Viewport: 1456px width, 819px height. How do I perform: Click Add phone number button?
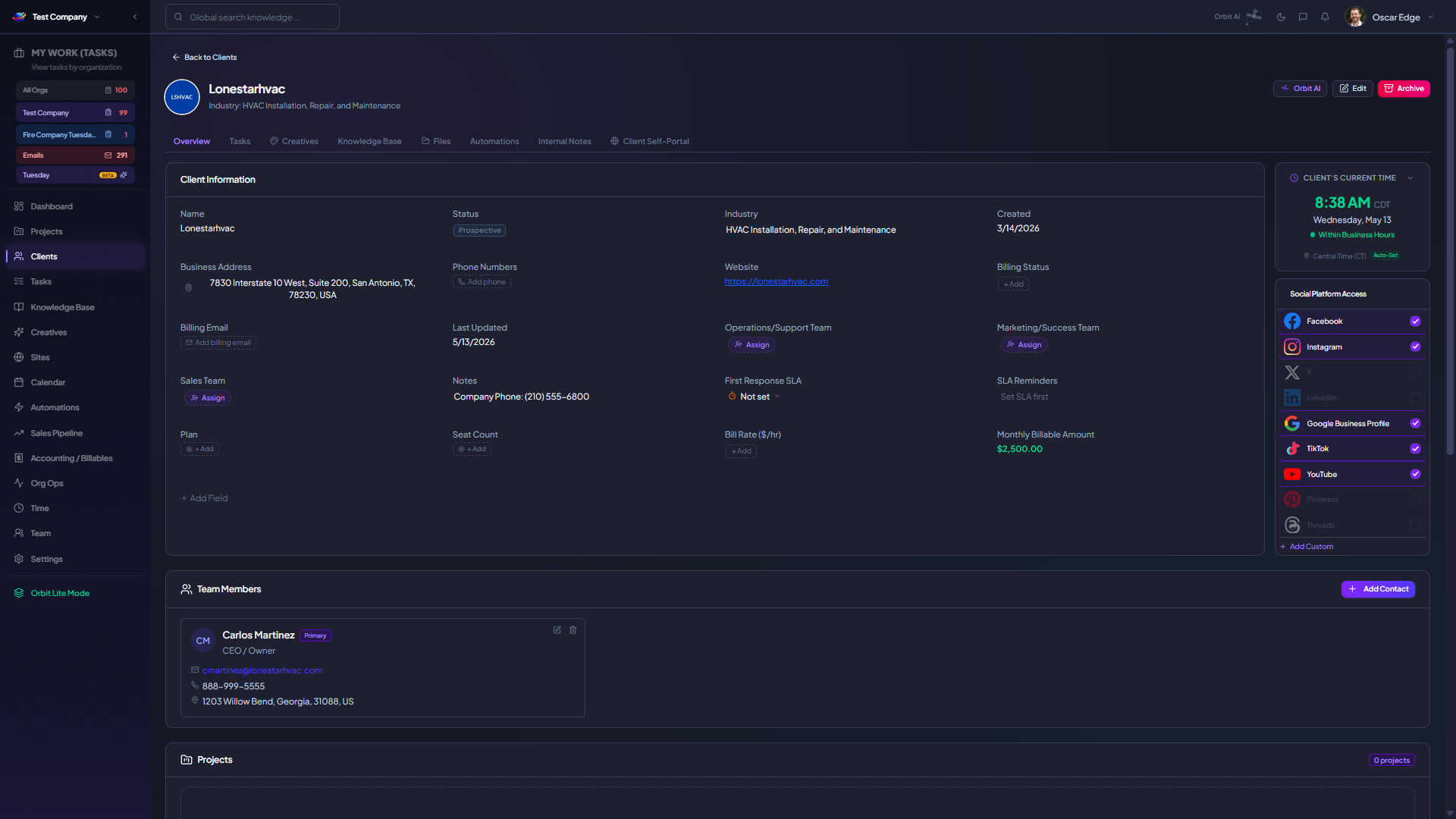click(x=482, y=282)
